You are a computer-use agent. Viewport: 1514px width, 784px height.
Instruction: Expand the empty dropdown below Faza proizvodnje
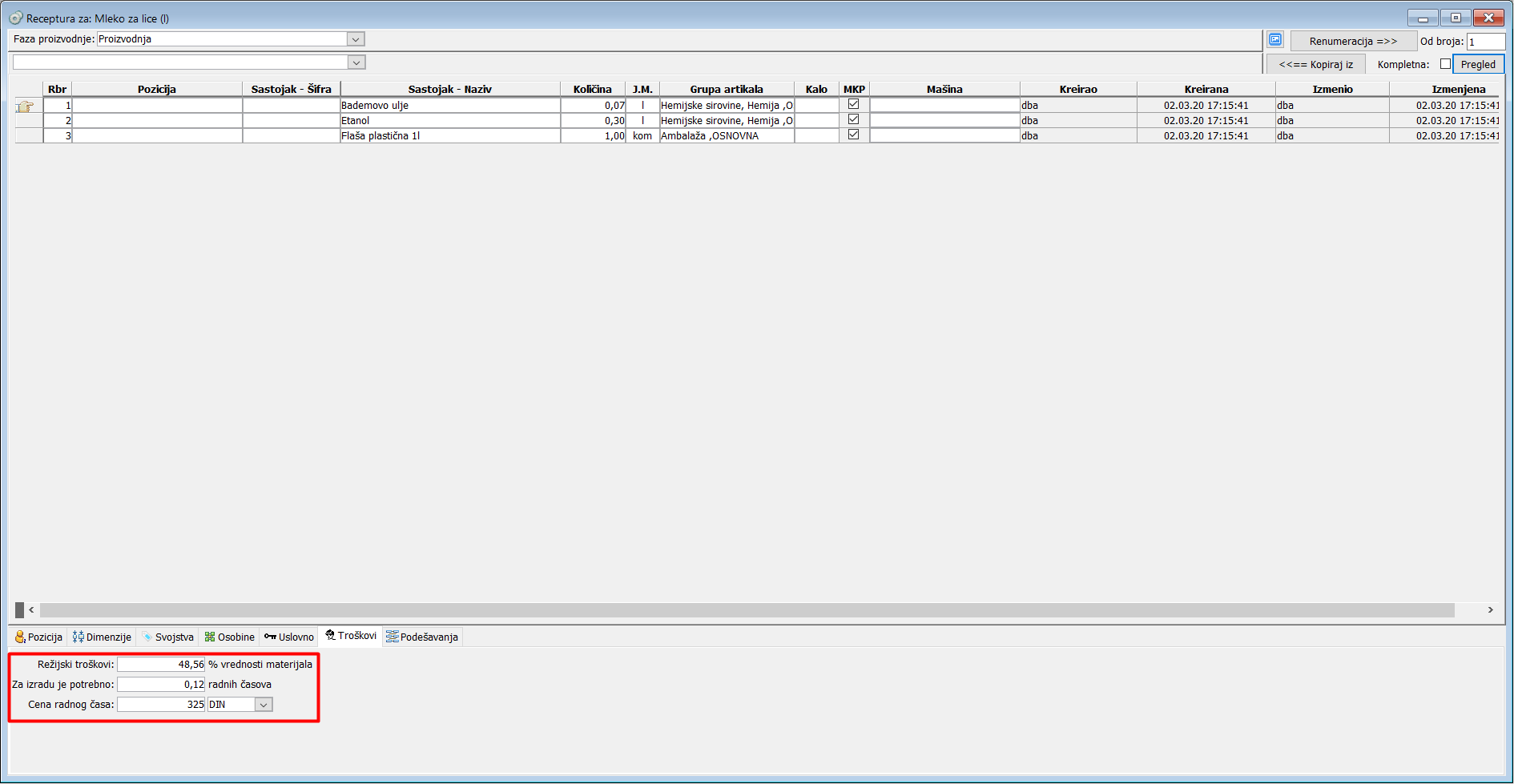pyautogui.click(x=356, y=62)
